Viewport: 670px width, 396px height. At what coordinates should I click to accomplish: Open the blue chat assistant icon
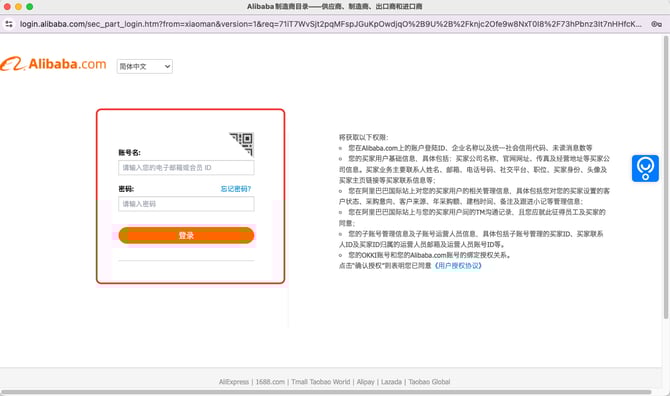[645, 168]
